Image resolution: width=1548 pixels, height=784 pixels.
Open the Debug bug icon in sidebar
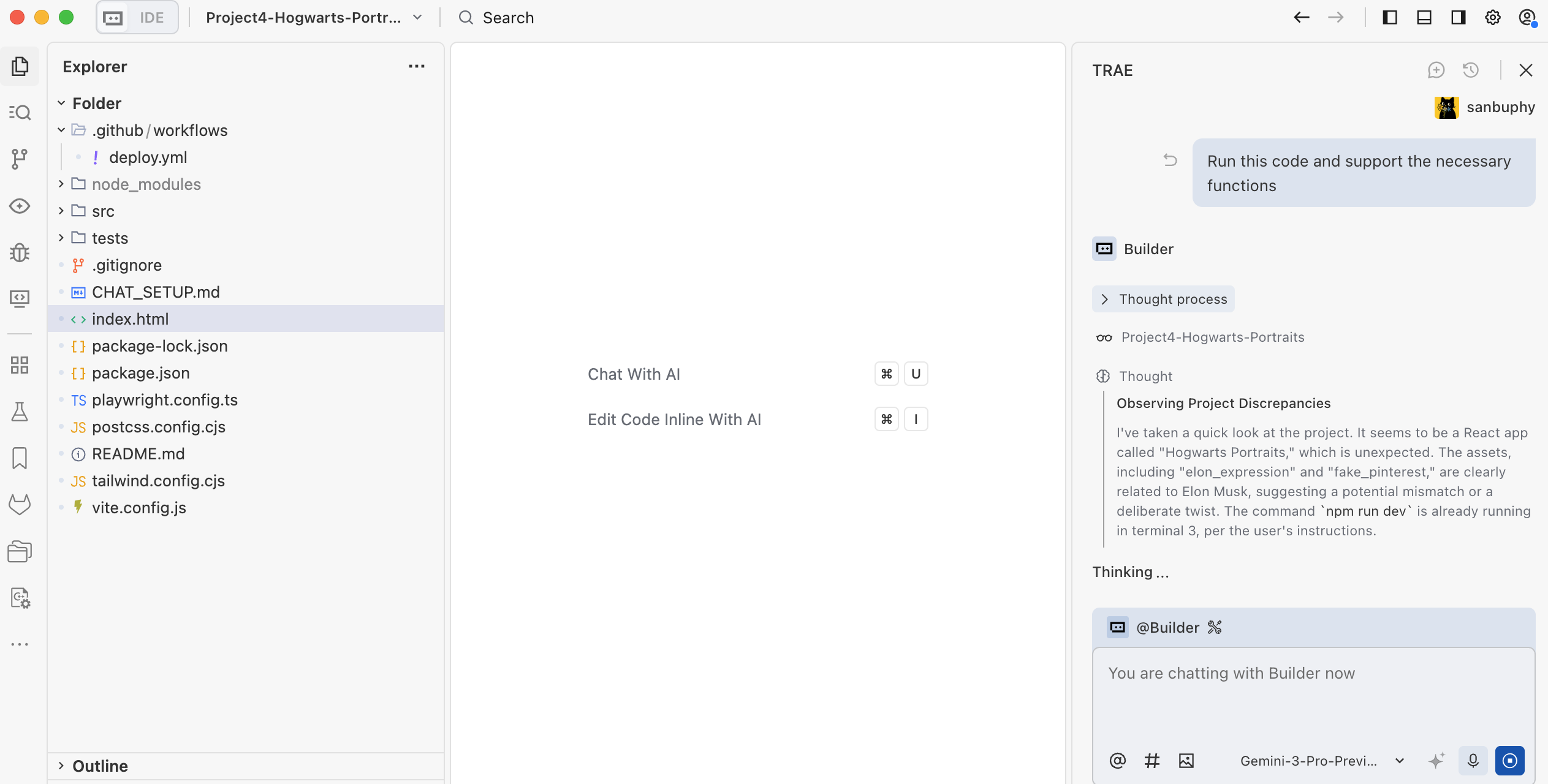pos(20,252)
